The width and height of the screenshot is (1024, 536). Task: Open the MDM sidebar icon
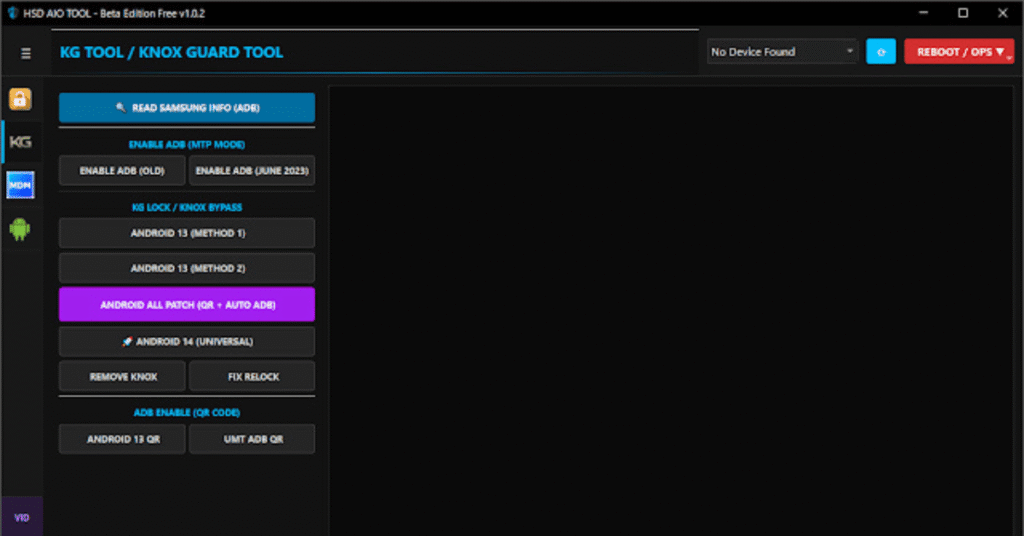point(20,185)
